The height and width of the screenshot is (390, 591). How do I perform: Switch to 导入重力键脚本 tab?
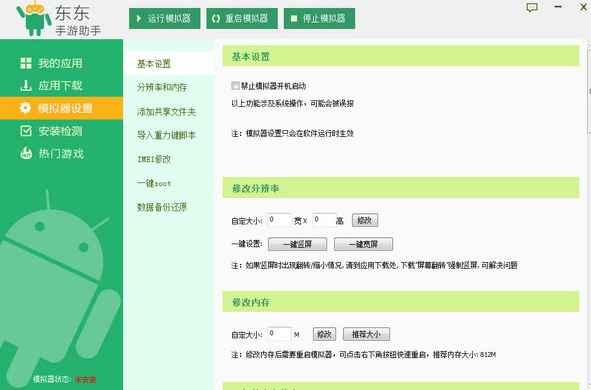pos(168,135)
